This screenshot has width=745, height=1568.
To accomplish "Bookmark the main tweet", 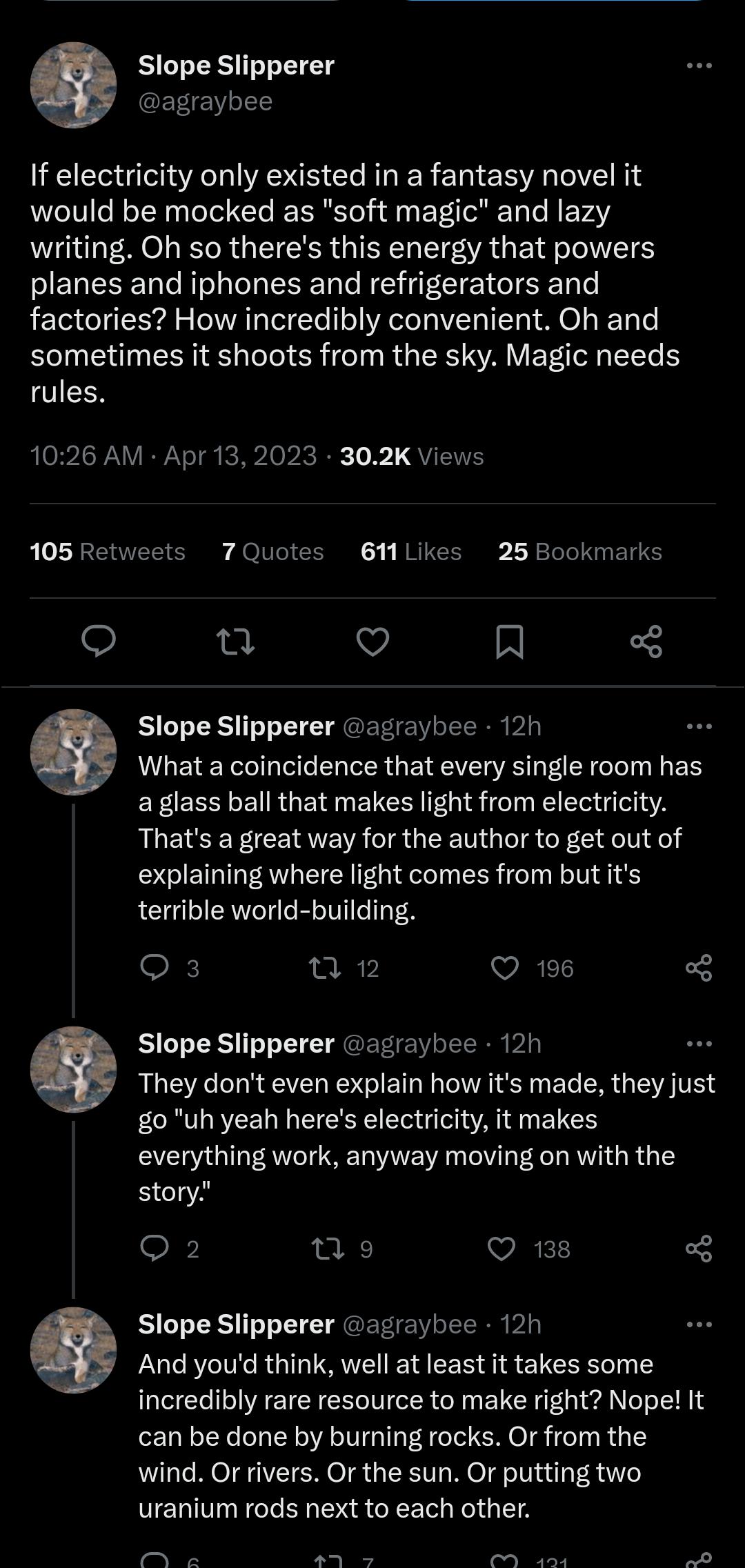I will click(x=510, y=642).
